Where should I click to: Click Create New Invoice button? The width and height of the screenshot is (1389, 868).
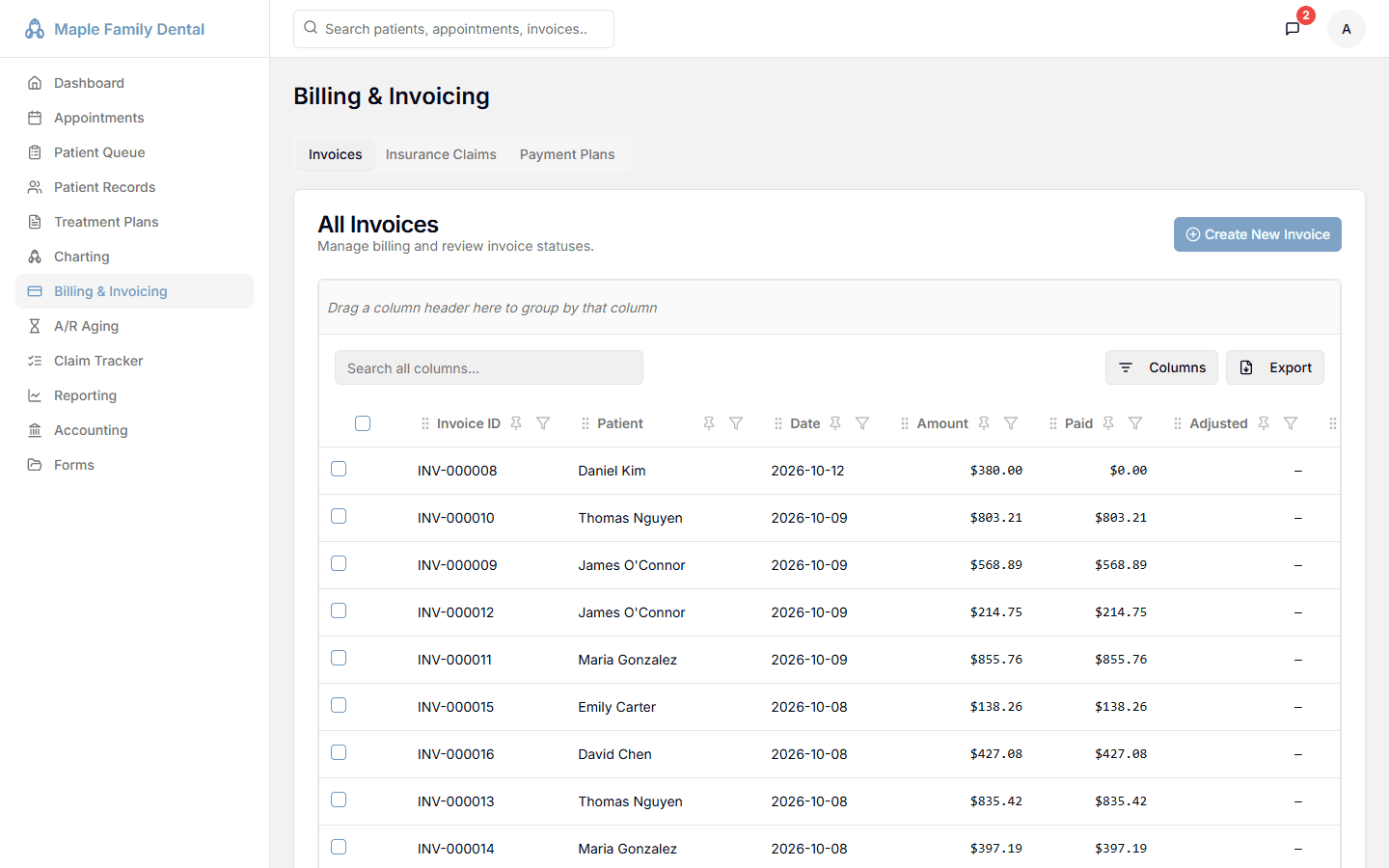pos(1258,234)
